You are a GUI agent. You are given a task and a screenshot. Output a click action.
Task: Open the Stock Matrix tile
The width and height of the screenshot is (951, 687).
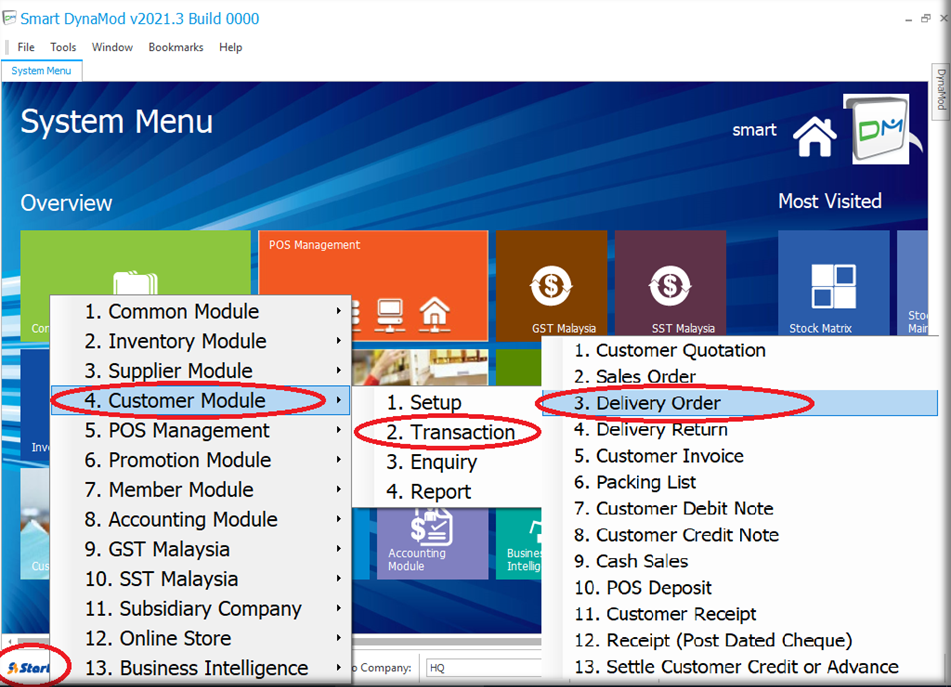coord(833,286)
